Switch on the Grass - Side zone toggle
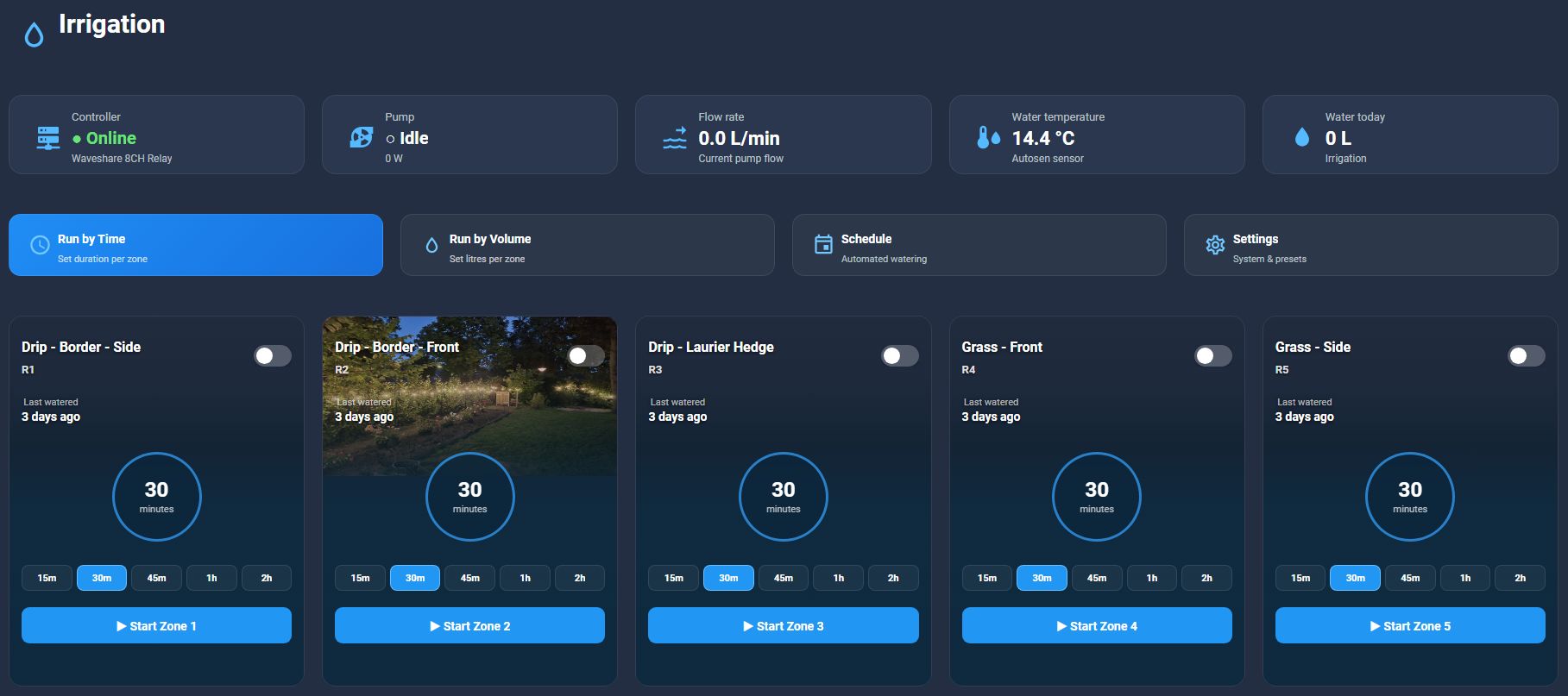 pos(1527,355)
